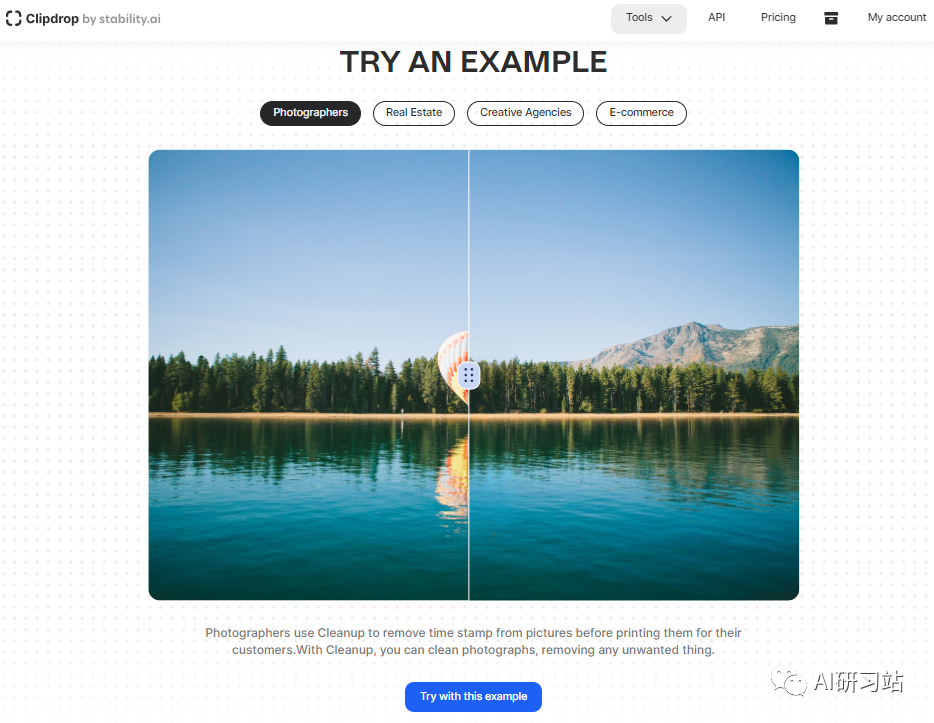Viewport: 934px width, 723px height.
Task: Switch to the Real Estate example
Action: [x=414, y=113]
